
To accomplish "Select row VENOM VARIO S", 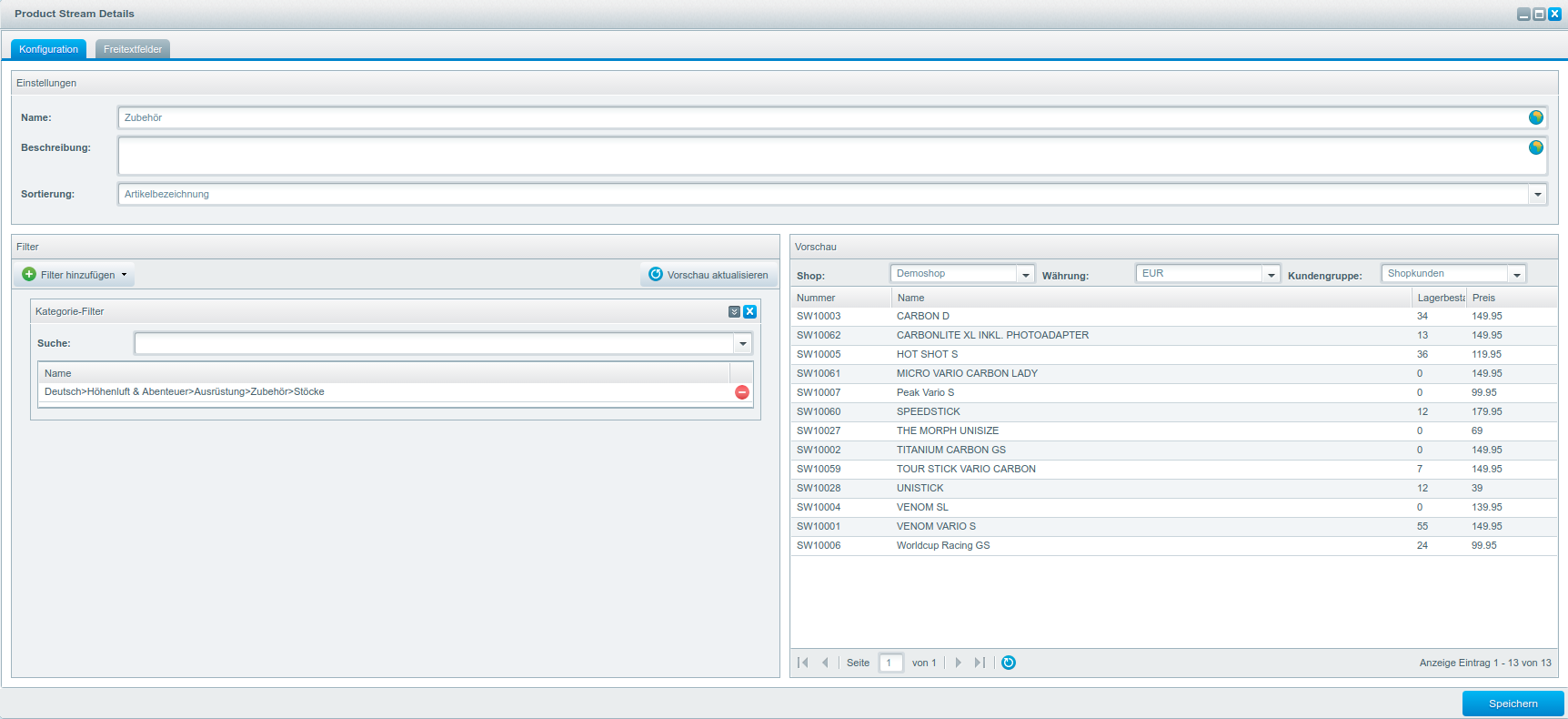I will 1173,527.
